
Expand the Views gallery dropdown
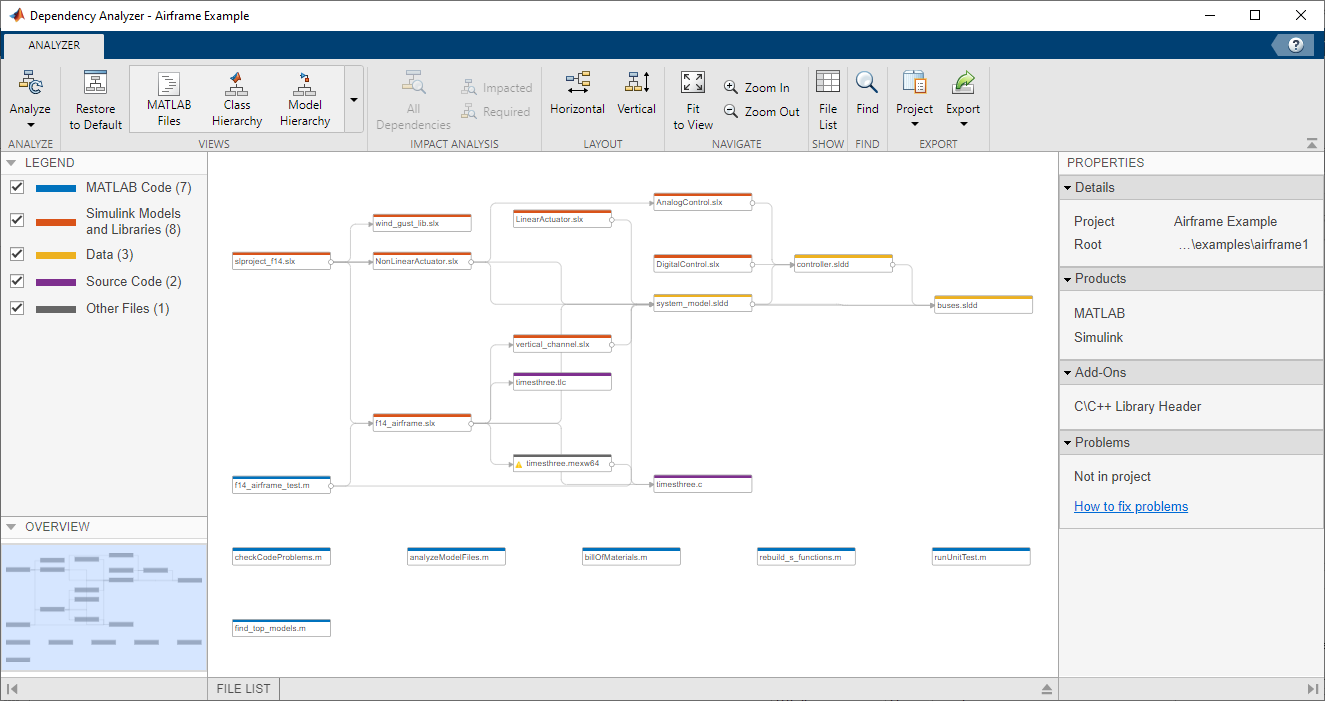point(354,99)
